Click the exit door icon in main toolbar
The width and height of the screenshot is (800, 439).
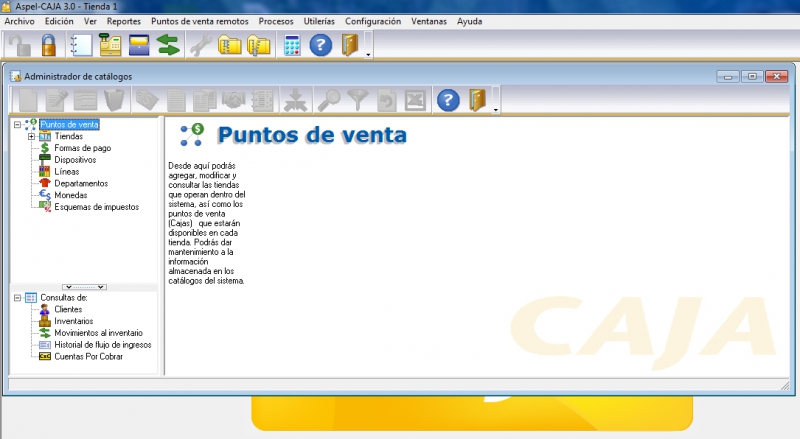(350, 45)
